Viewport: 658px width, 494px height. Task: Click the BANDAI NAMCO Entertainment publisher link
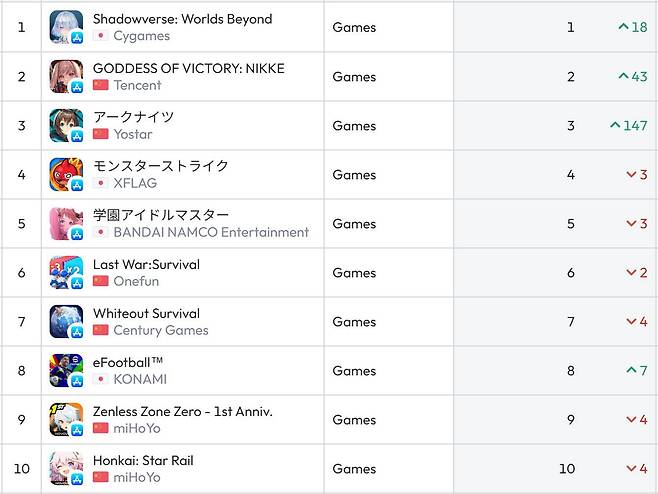coord(211,232)
